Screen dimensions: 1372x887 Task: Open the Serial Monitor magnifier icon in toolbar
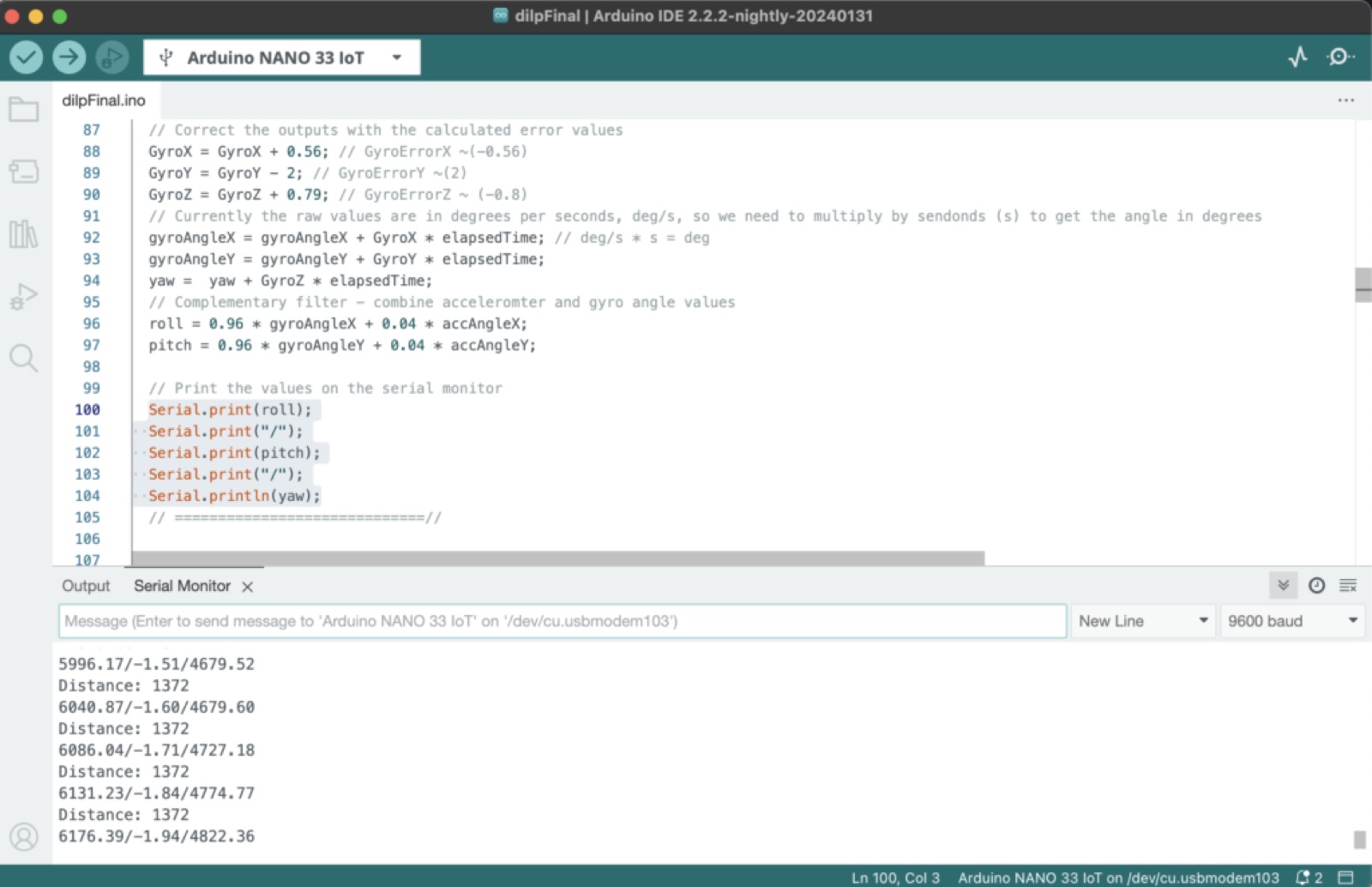[x=1340, y=57]
